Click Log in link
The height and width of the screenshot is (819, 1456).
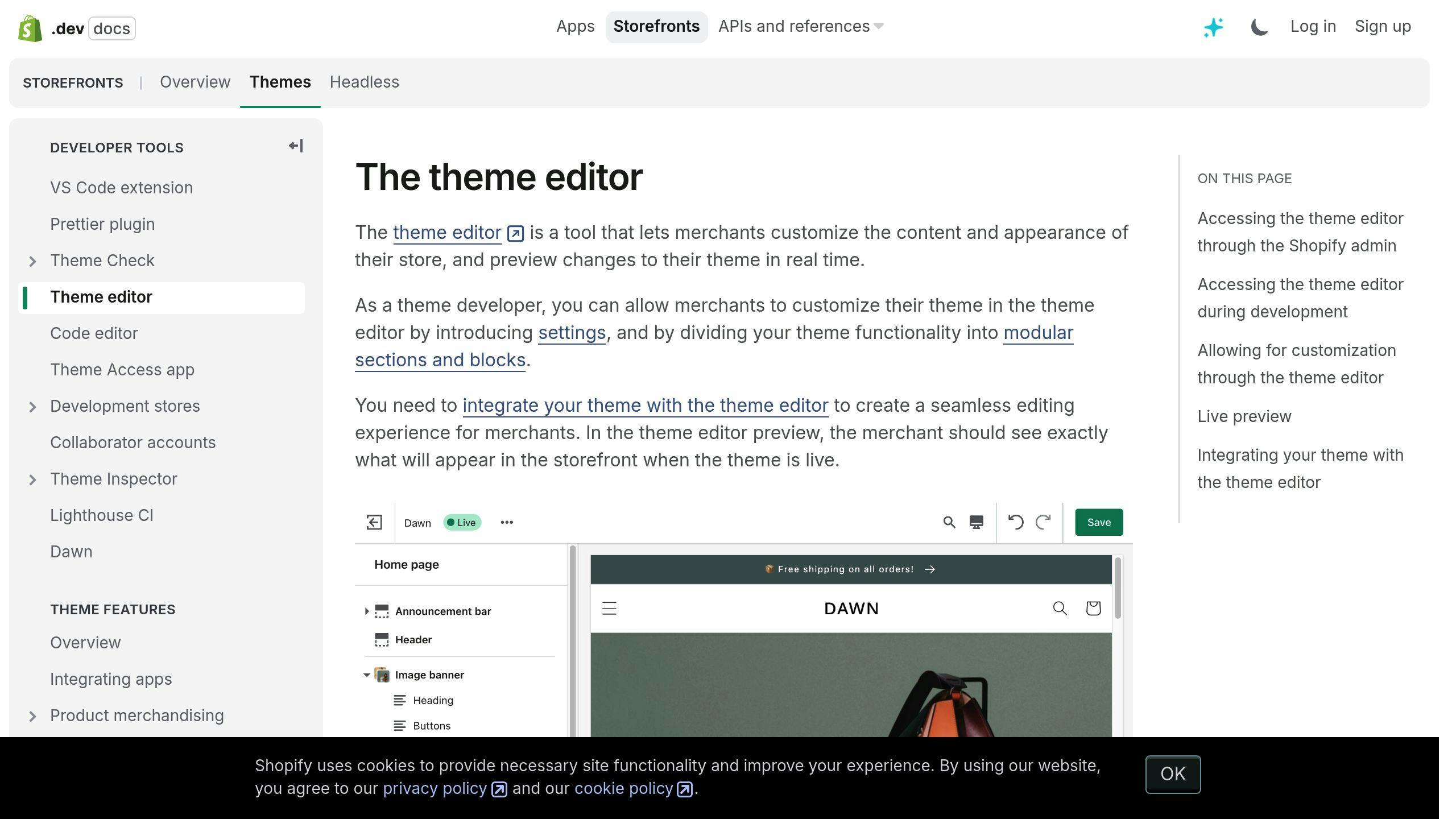pyautogui.click(x=1313, y=26)
